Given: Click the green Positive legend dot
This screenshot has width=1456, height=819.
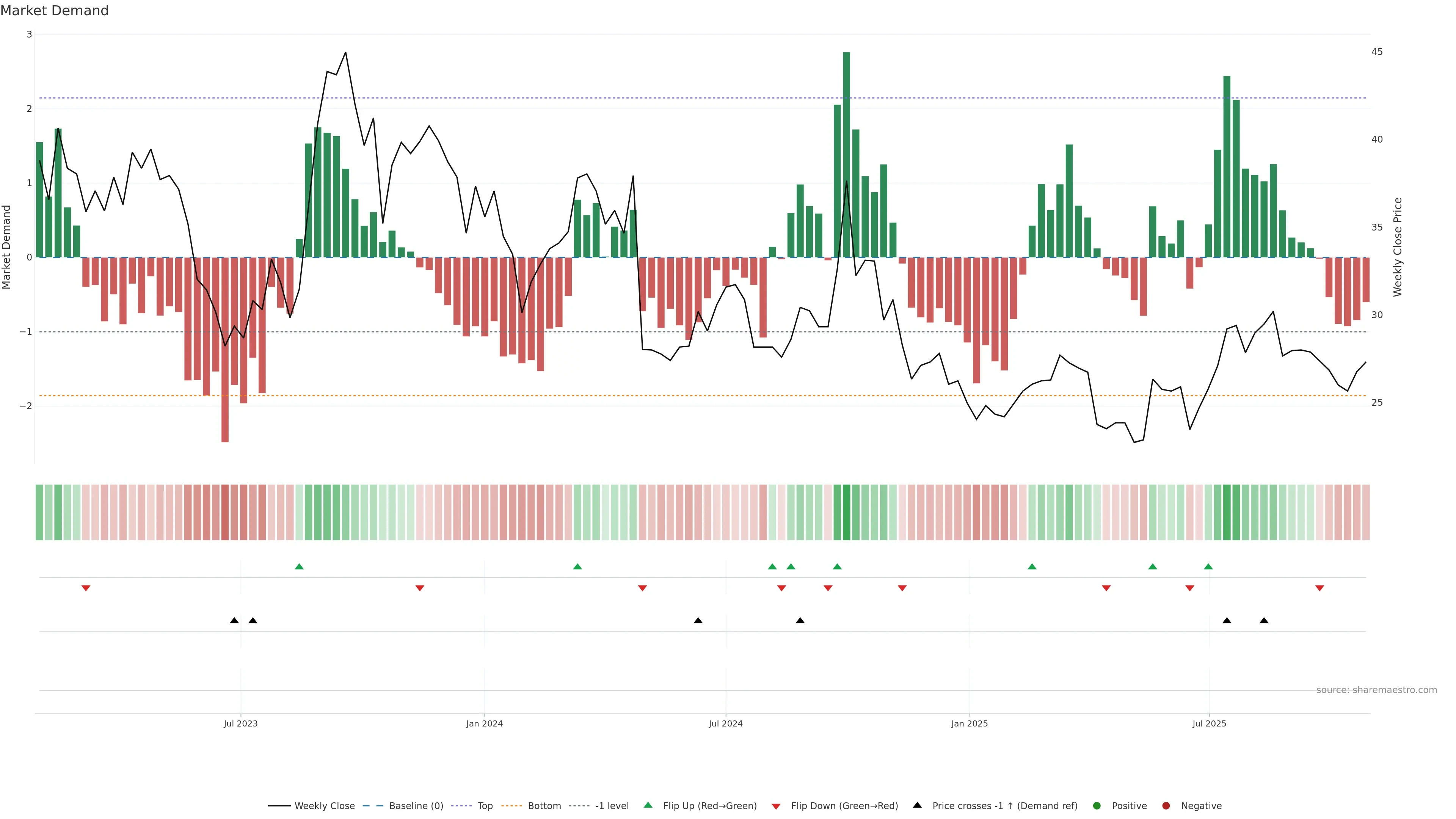Looking at the screenshot, I should tap(1097, 806).
